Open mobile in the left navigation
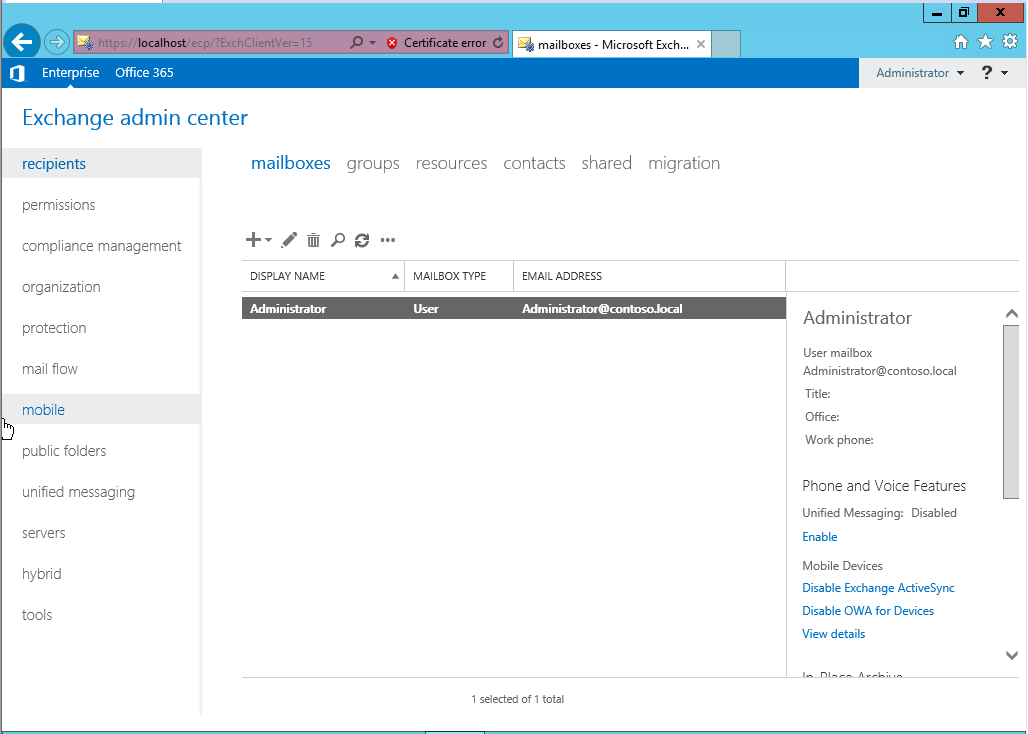The width and height of the screenshot is (1028, 734). coord(102,409)
